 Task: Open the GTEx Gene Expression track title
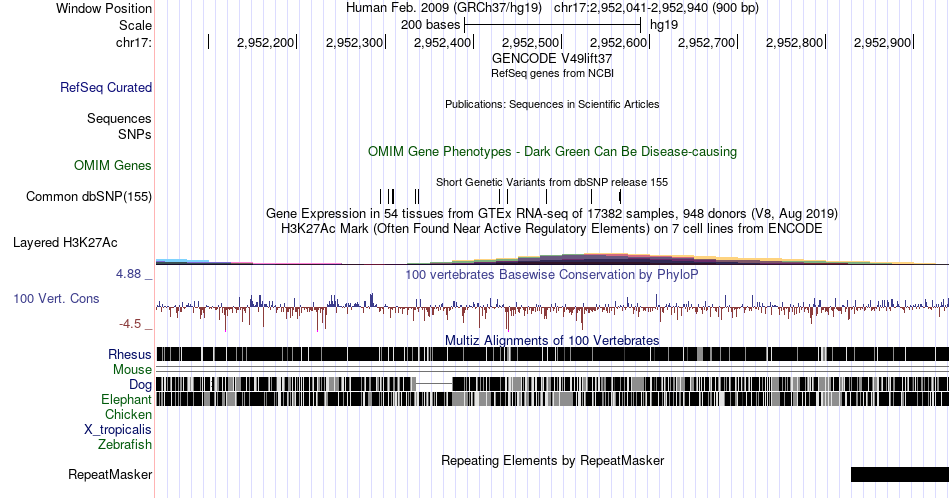click(x=552, y=213)
